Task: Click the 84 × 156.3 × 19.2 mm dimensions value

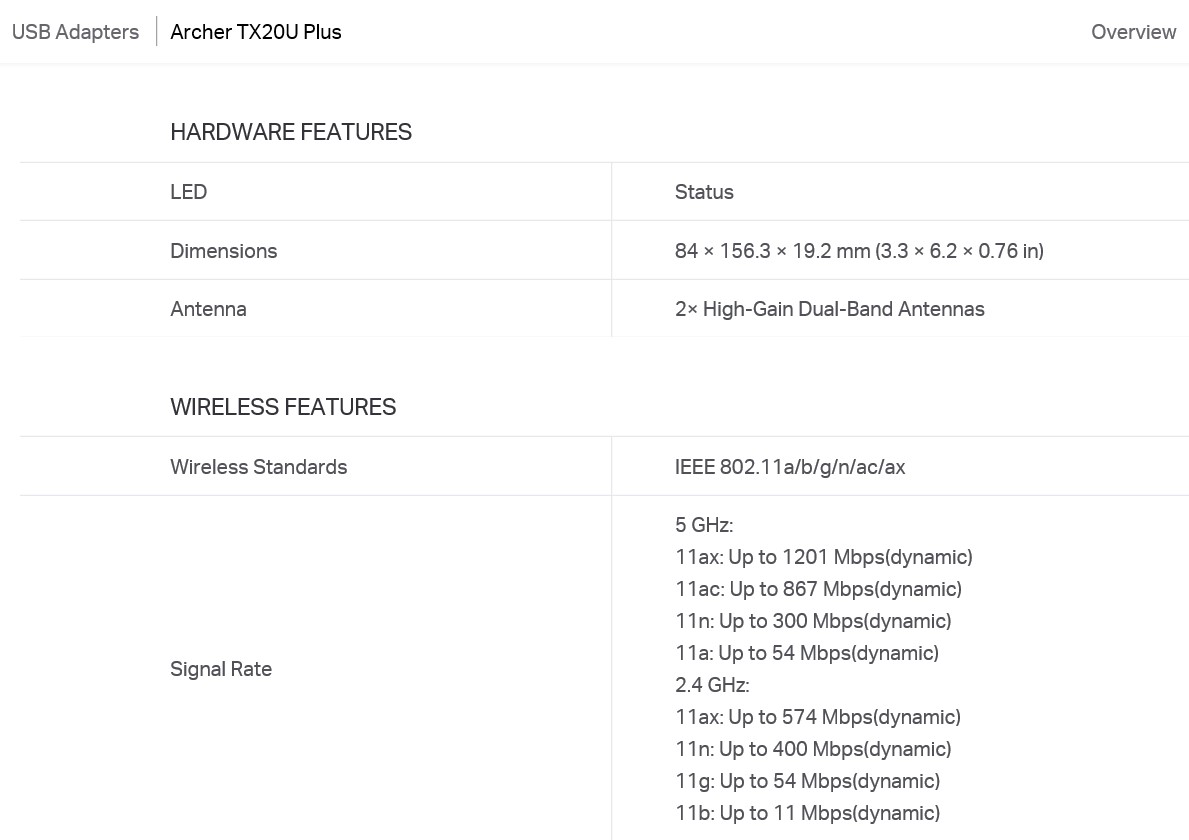Action: 859,251
